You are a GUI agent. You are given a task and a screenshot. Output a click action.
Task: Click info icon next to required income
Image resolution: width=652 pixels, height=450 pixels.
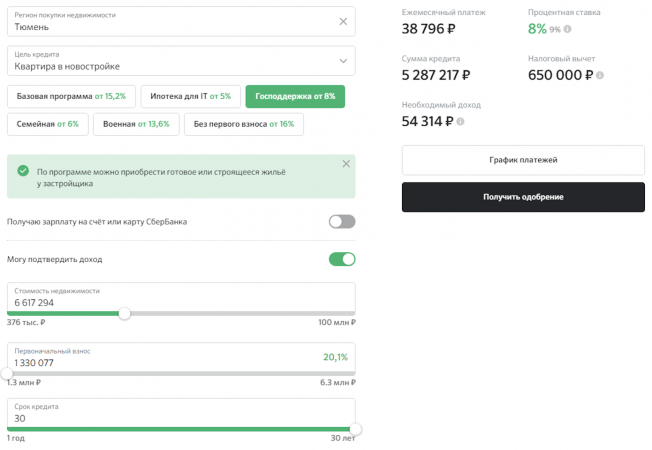[460, 121]
